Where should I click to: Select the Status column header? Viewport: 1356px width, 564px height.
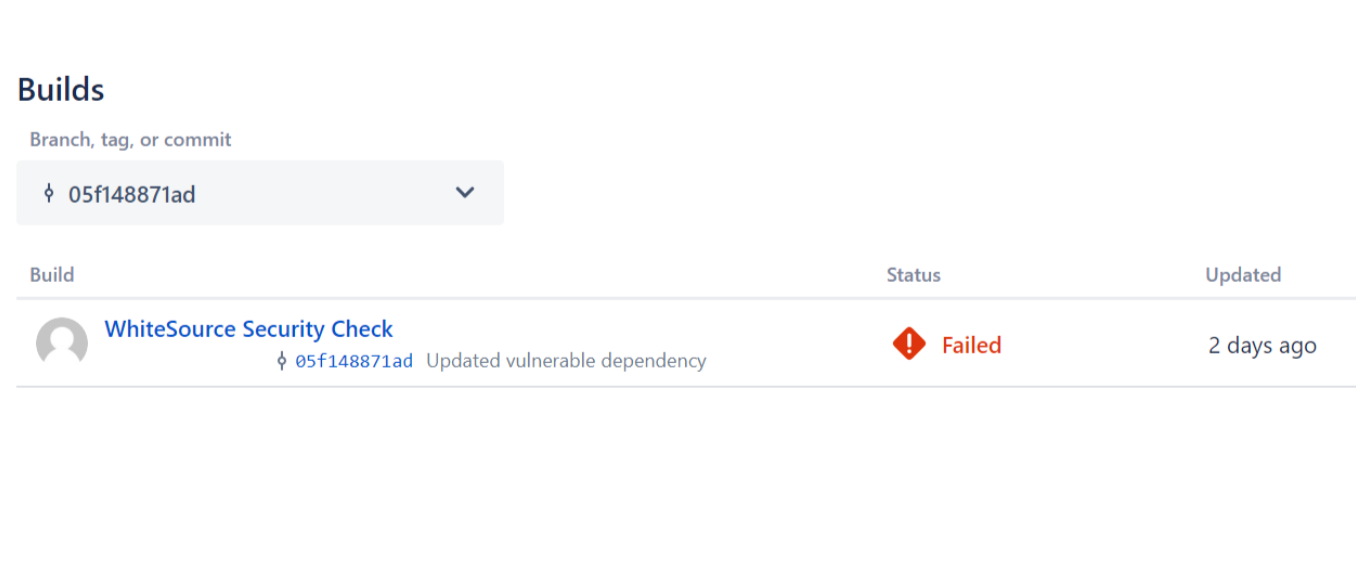click(913, 275)
